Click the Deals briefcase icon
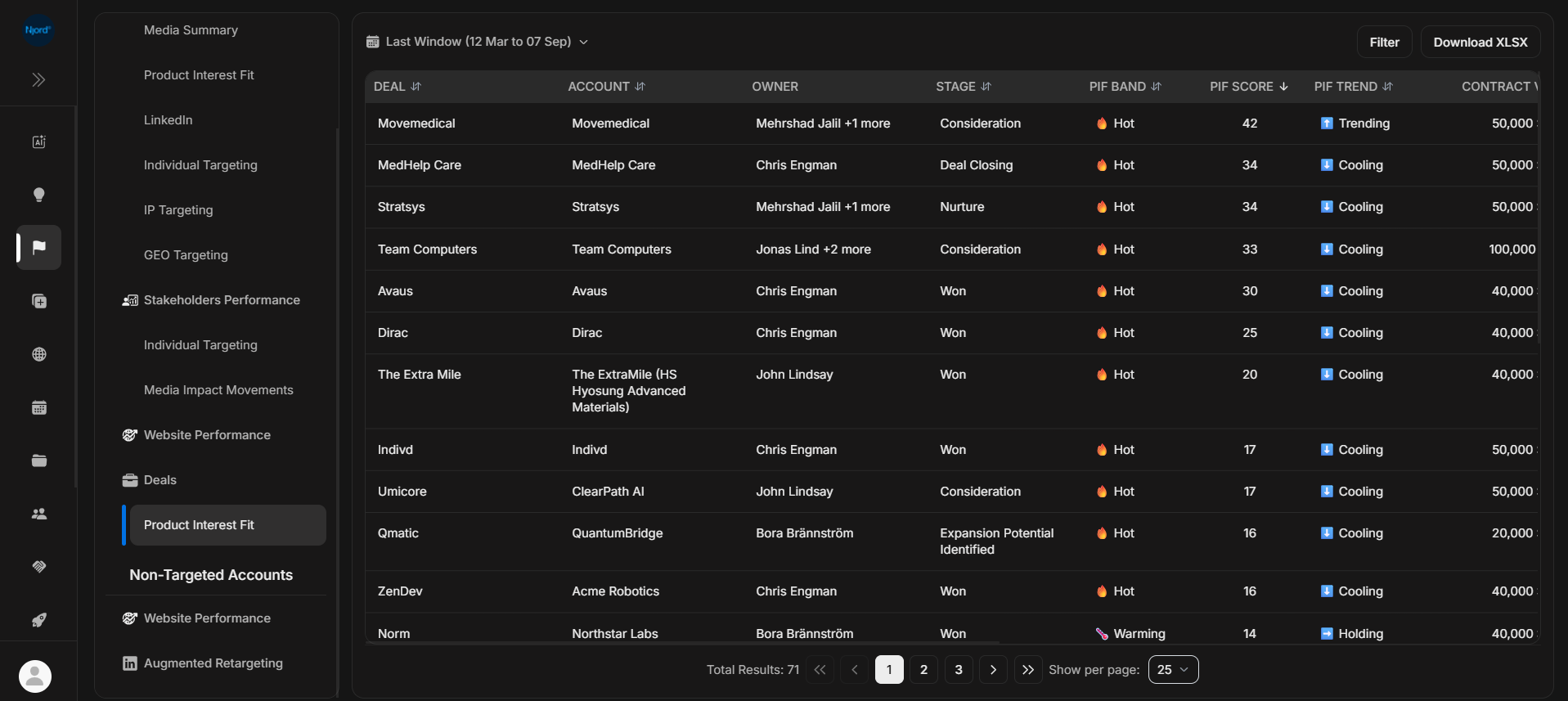 (130, 480)
